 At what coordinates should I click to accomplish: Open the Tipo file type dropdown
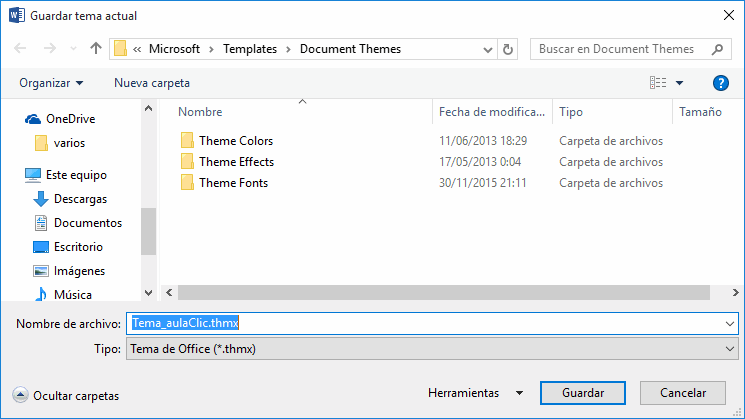(430, 348)
